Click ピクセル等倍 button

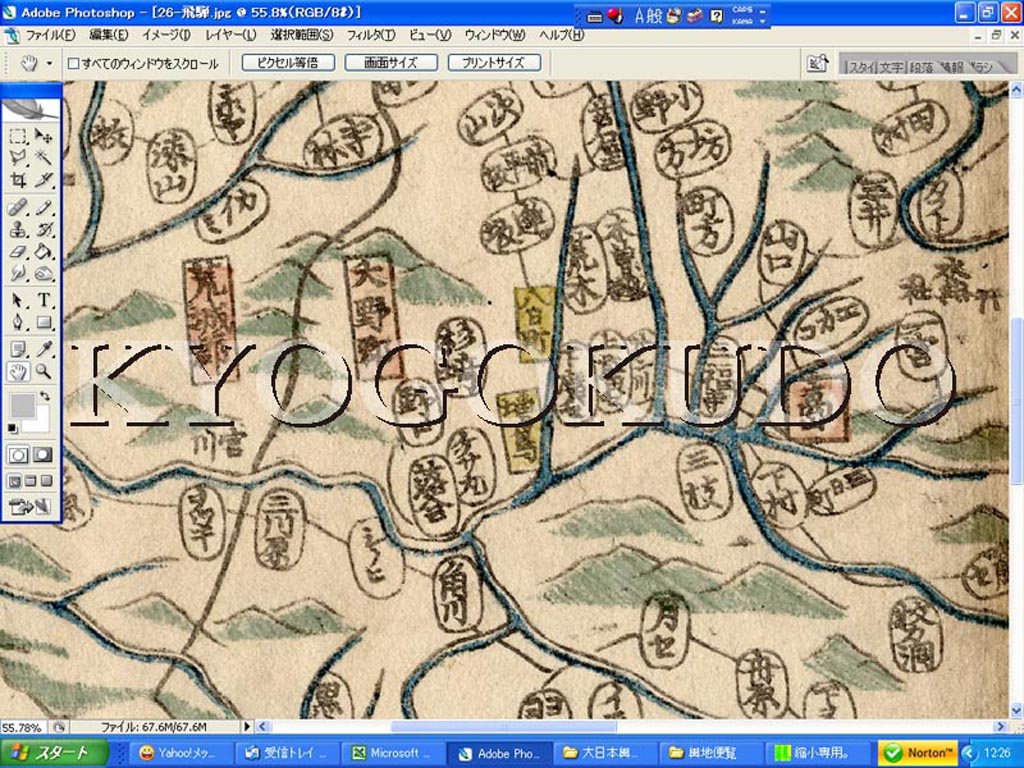point(288,63)
